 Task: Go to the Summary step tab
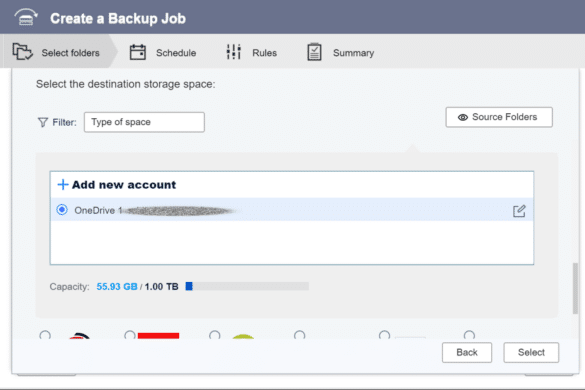340,53
